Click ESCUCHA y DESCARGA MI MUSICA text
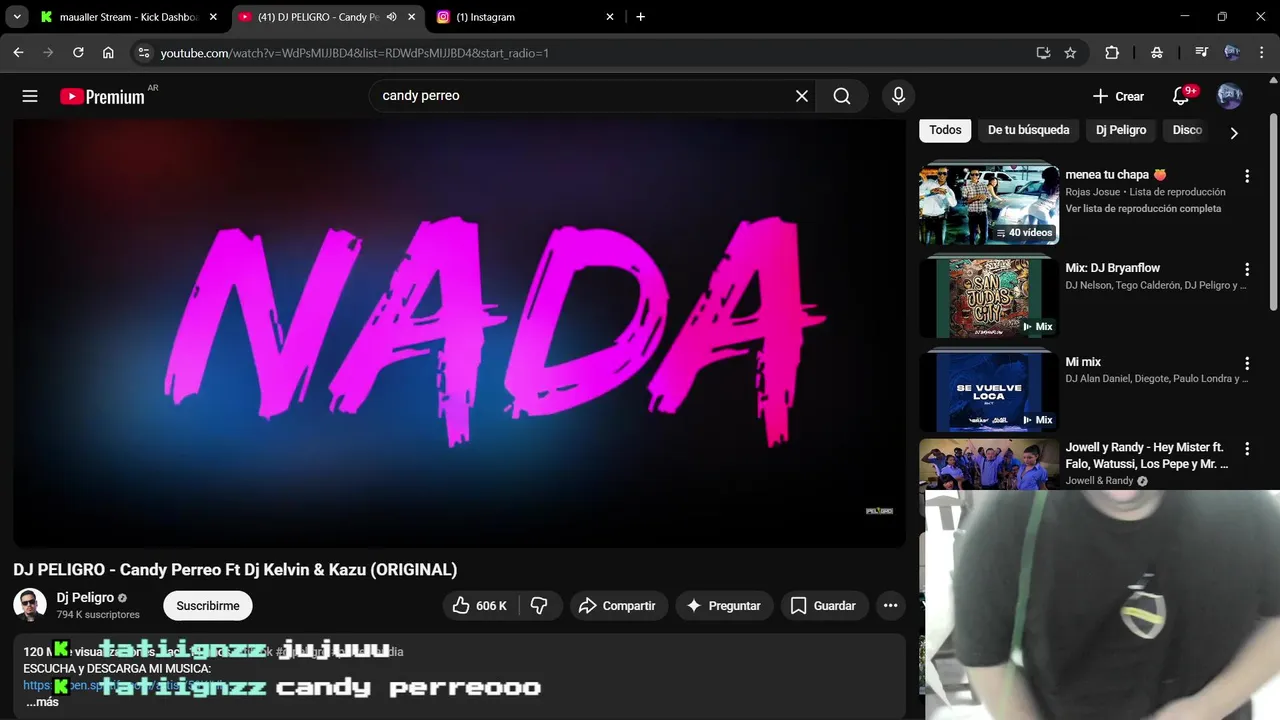The height and width of the screenshot is (720, 1280). tap(117, 668)
